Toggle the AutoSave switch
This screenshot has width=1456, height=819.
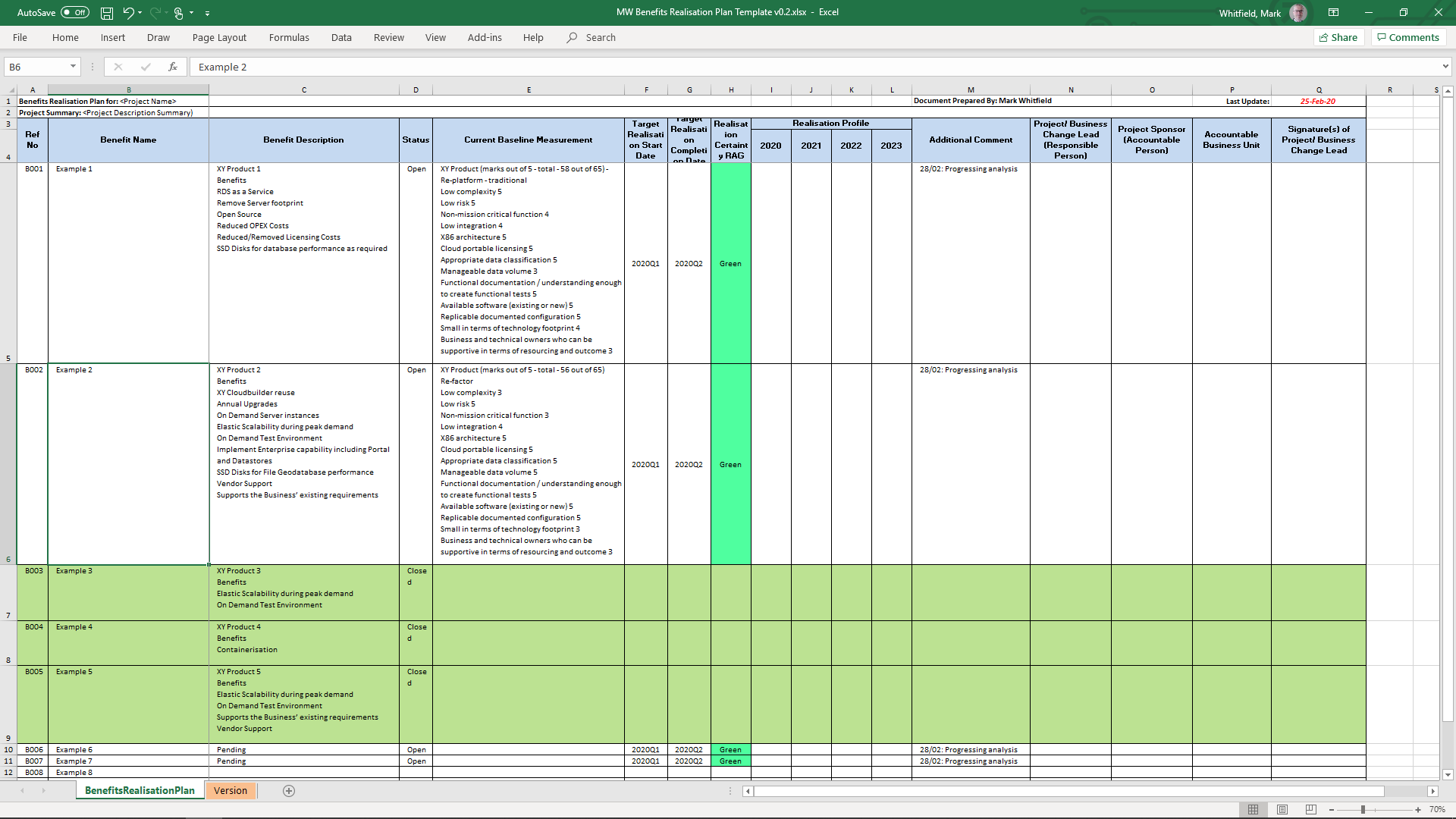(74, 13)
